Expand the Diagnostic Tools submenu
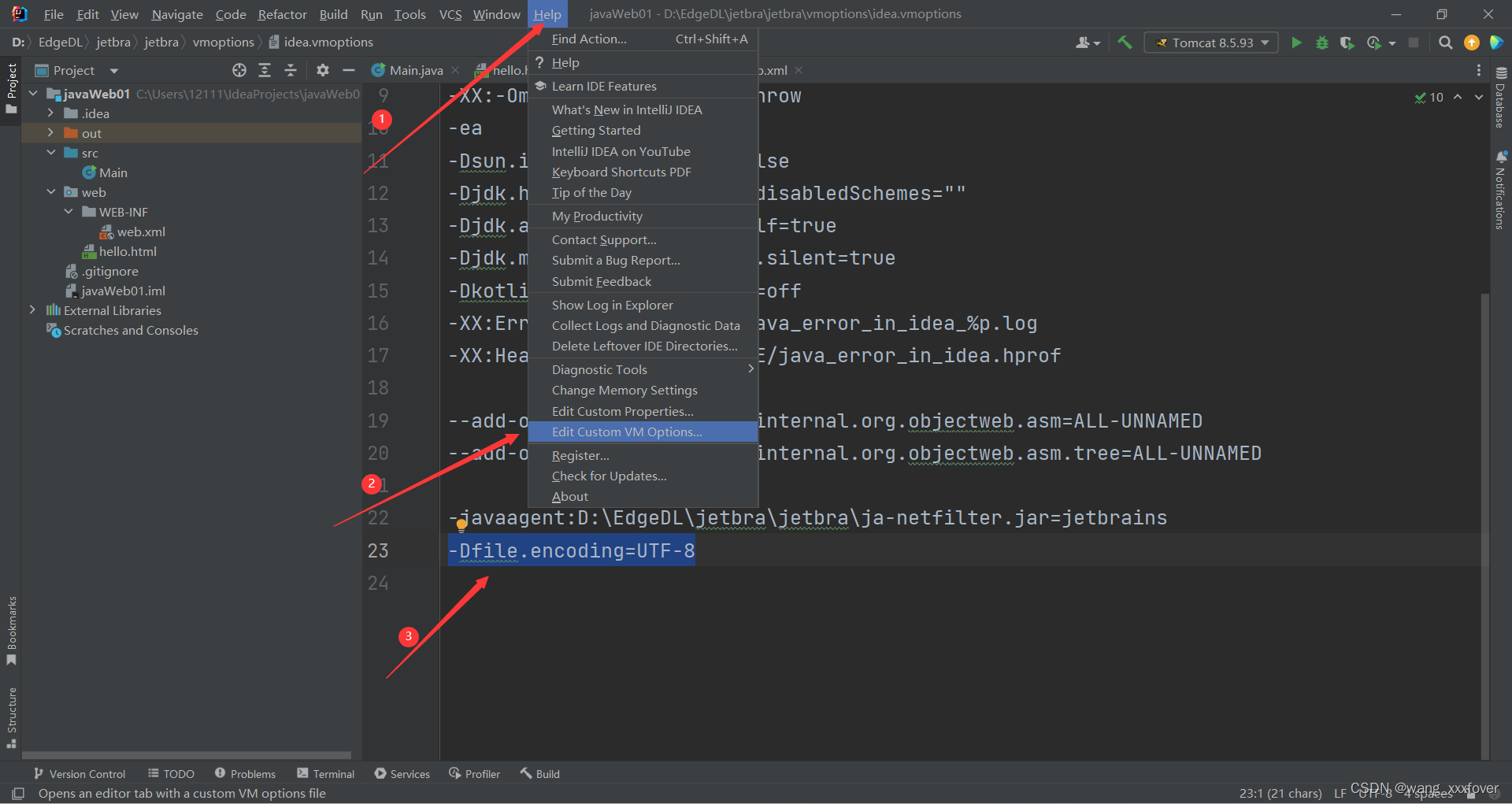1512x804 pixels. [x=643, y=369]
